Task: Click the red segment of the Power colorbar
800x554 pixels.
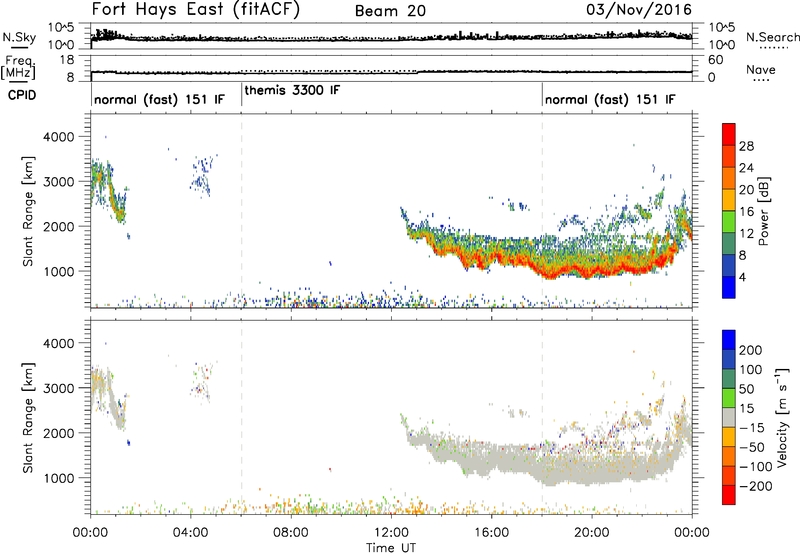Action: pyautogui.click(x=729, y=132)
